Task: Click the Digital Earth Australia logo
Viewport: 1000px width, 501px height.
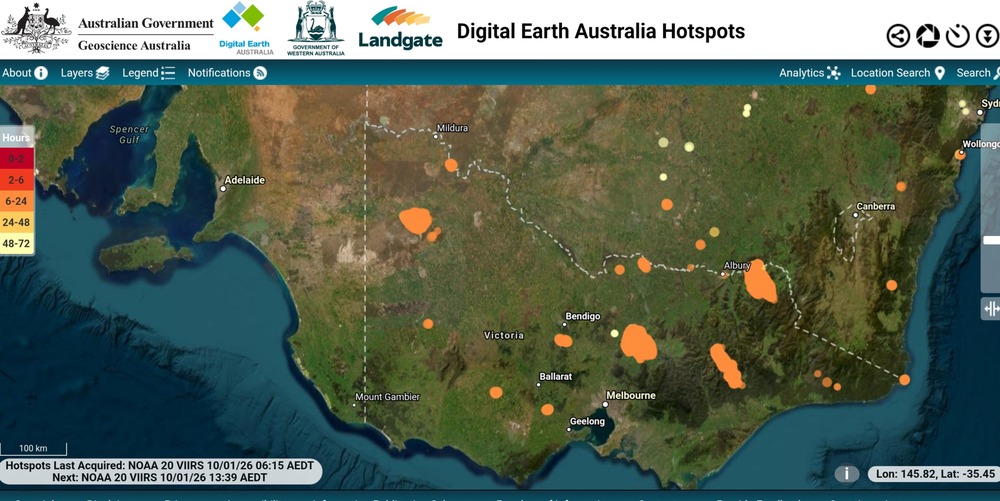Action: (246, 29)
